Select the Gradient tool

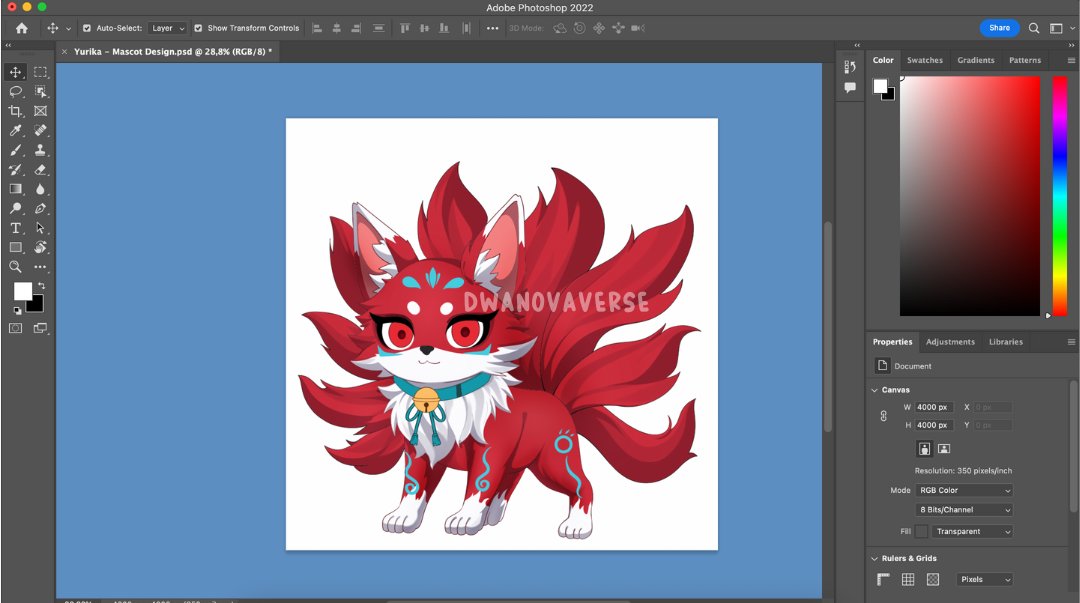[15, 189]
